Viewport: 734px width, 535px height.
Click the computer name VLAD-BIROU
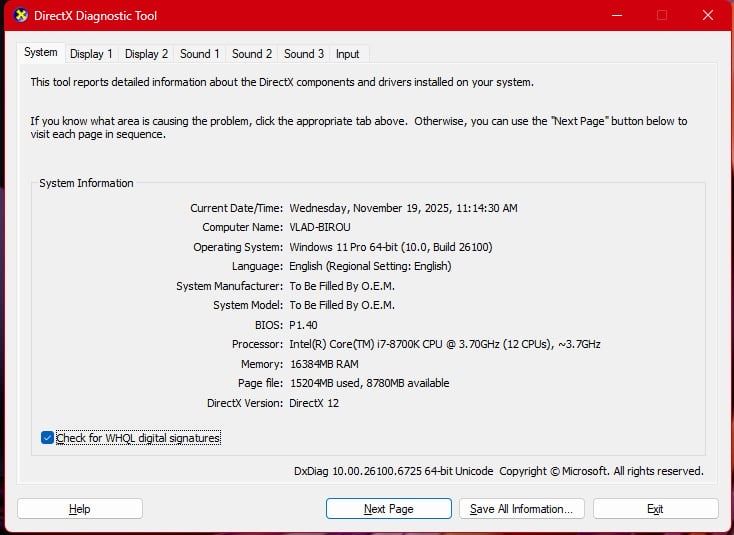320,227
